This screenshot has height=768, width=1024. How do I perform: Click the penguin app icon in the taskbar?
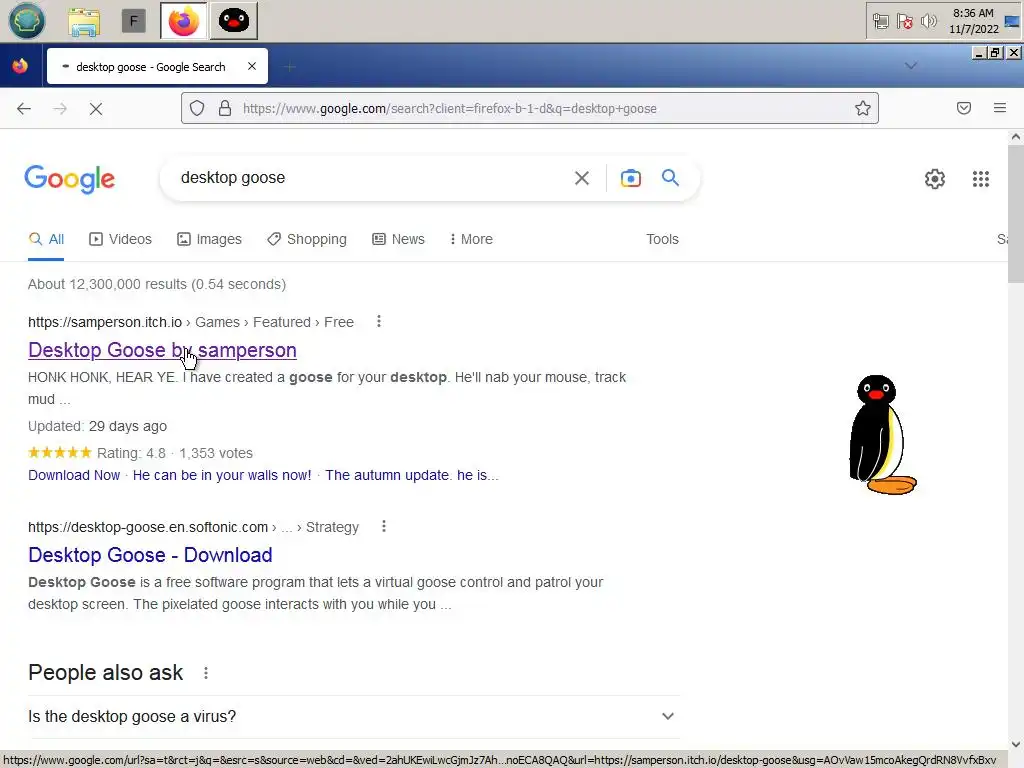[x=234, y=21]
